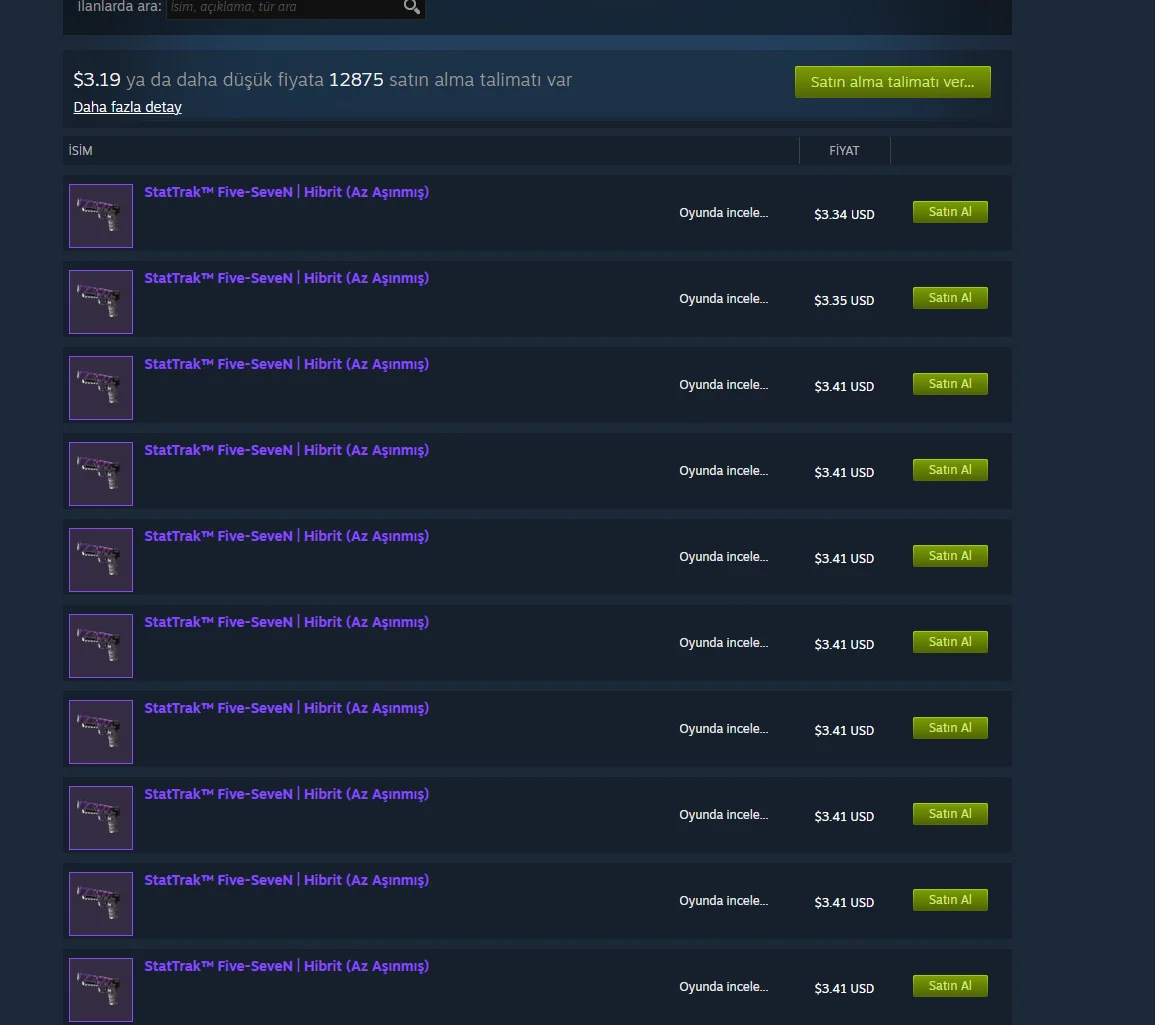
Task: Click 'Satın Al' on the fifth listing
Action: (949, 556)
